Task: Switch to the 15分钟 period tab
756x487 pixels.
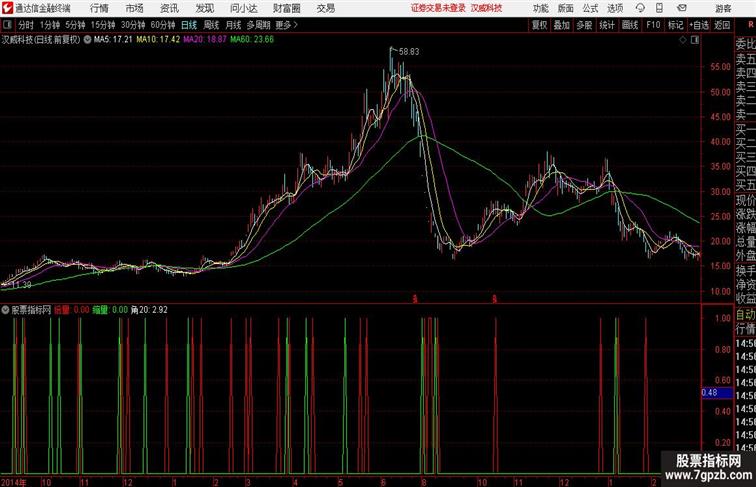Action: [103, 25]
